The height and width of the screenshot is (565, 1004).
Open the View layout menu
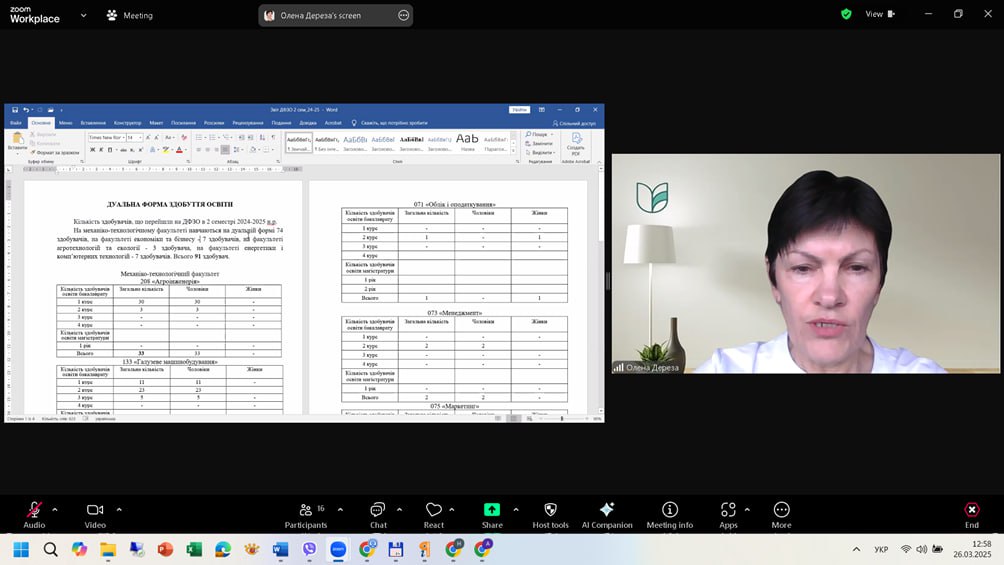[x=879, y=14]
